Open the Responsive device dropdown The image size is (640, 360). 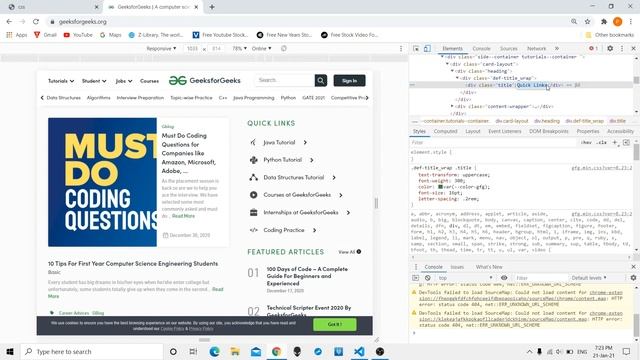tap(161, 48)
